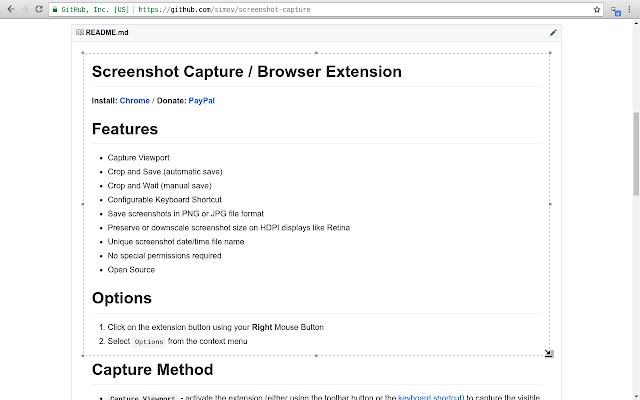The image size is (640, 400).
Task: Bookmark this page with the star icon
Action: click(x=596, y=9)
